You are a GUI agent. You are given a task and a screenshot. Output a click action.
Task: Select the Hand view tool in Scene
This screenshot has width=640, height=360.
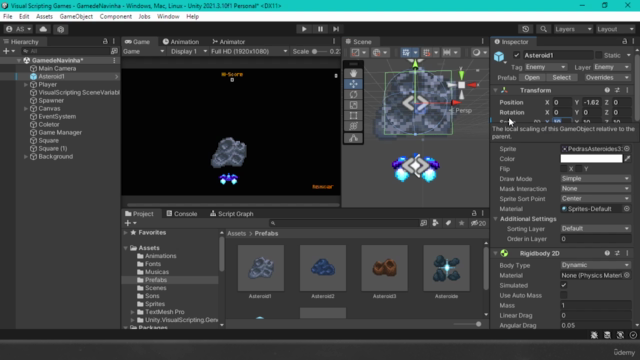tap(353, 73)
